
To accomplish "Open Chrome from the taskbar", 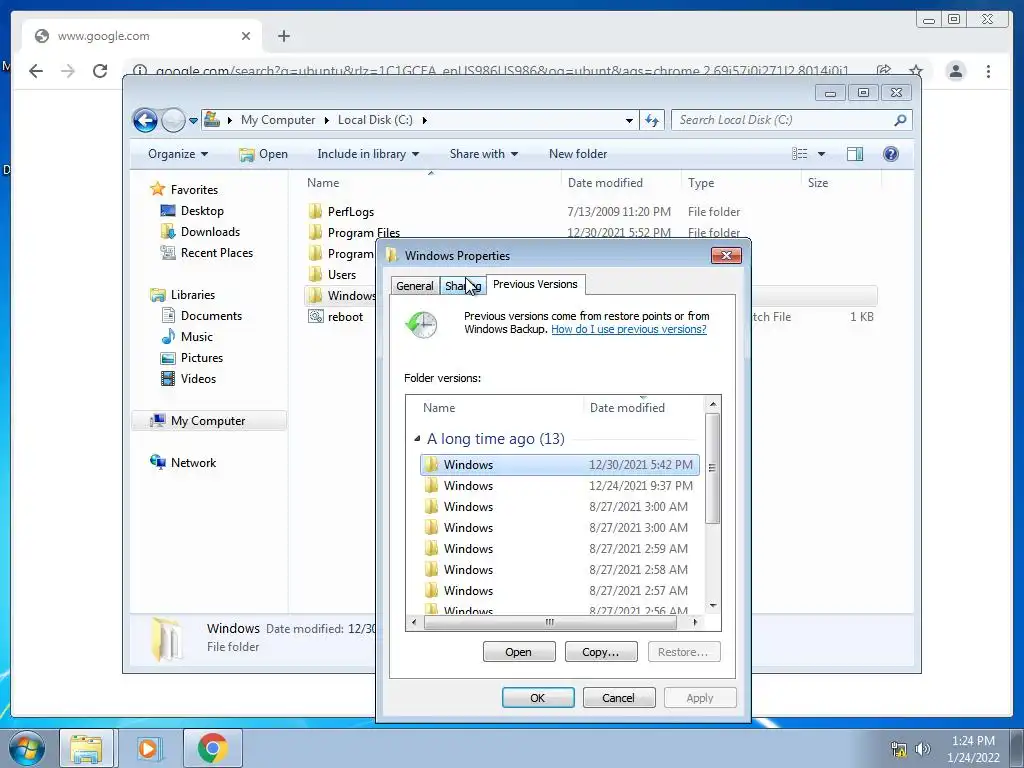I will point(213,748).
